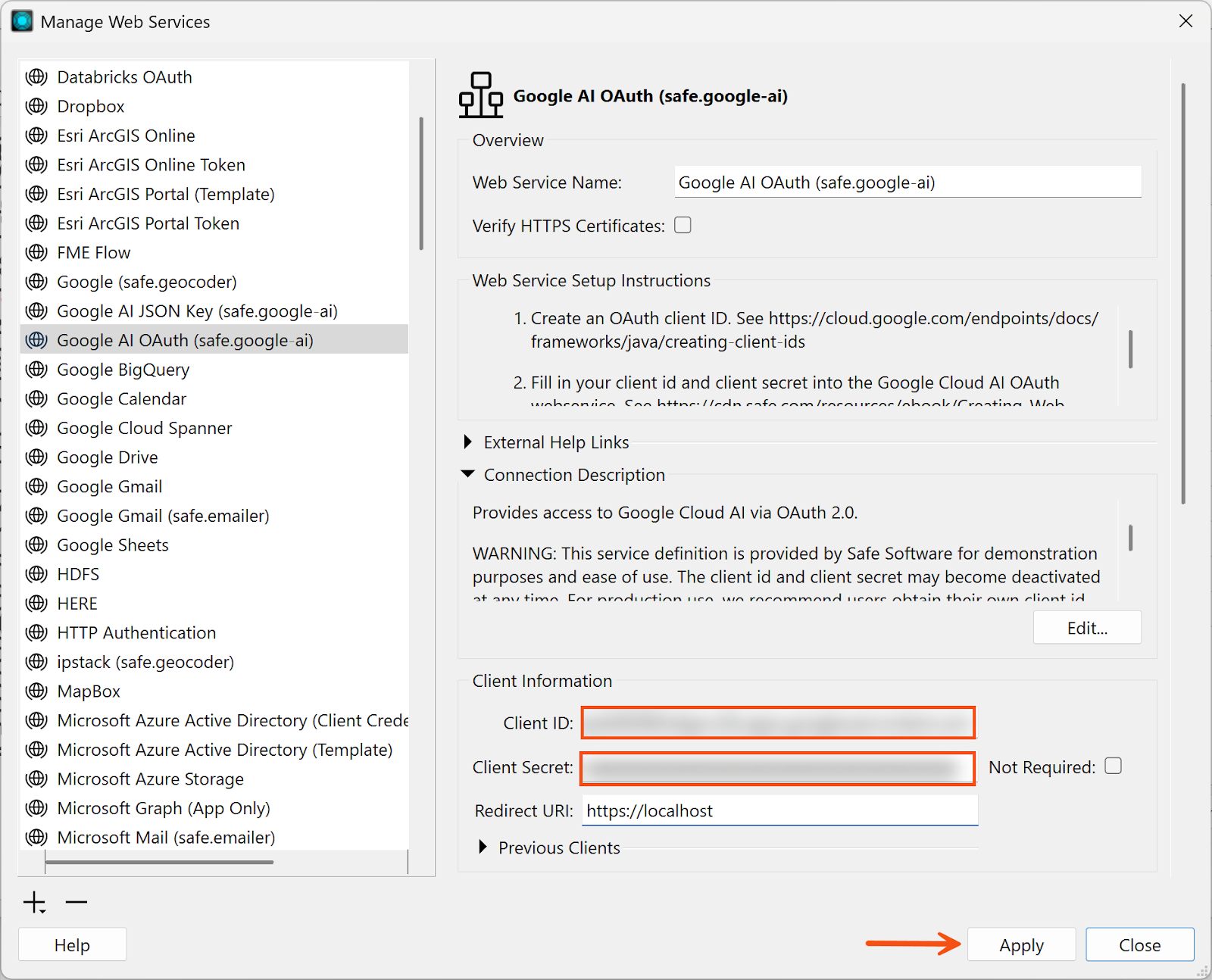This screenshot has width=1212, height=980.
Task: Click the plus icon to add web service
Action: [35, 902]
